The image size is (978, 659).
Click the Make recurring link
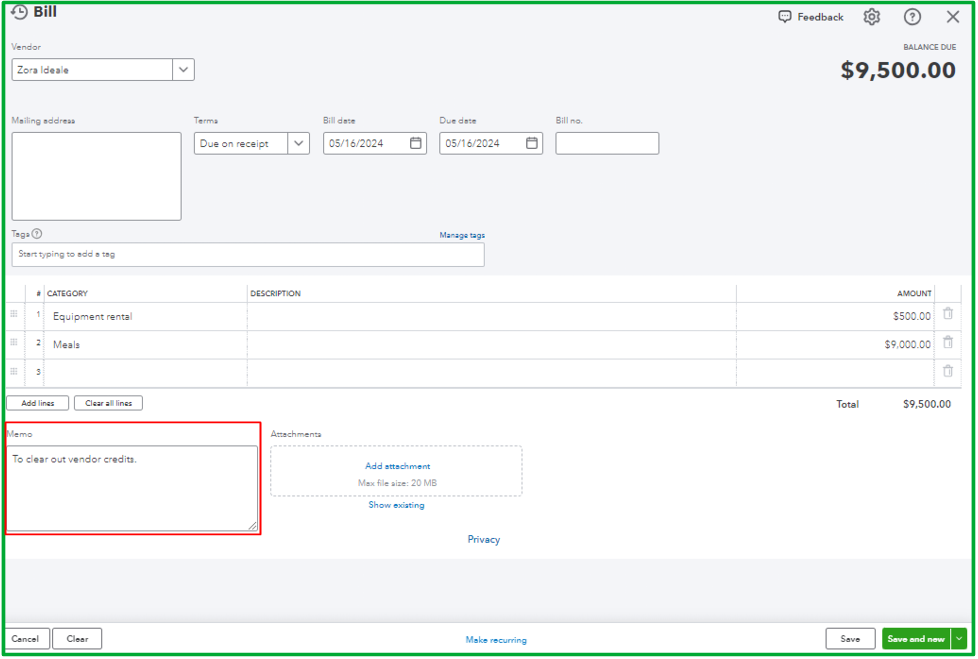pos(496,640)
